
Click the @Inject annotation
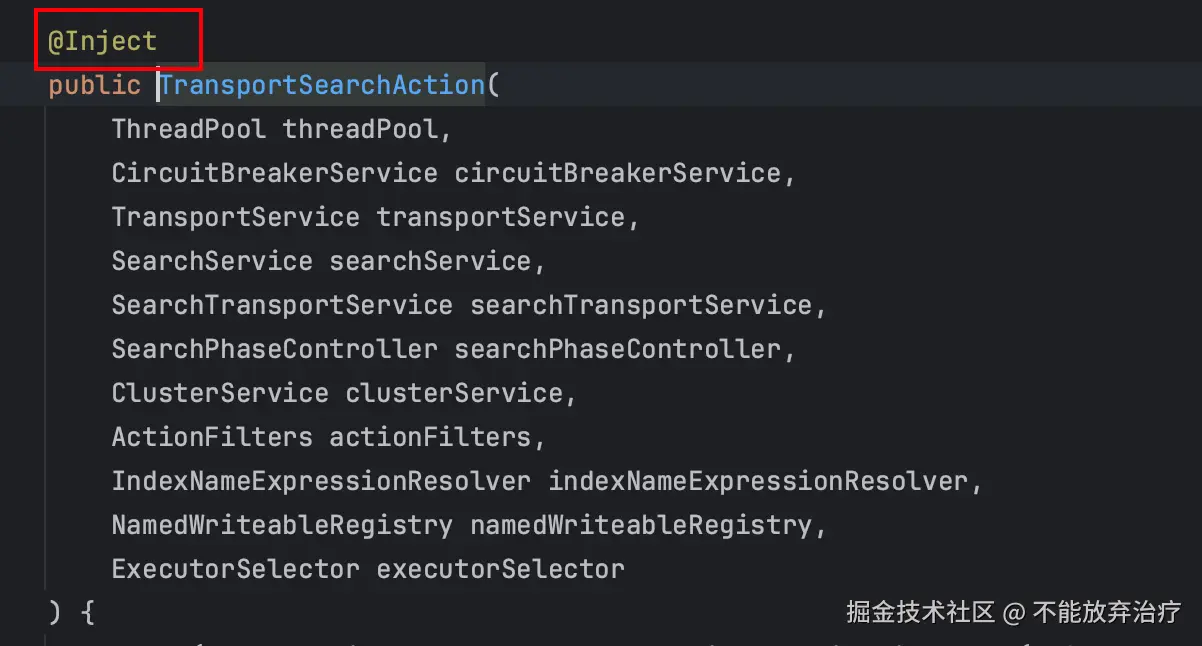(x=103, y=42)
